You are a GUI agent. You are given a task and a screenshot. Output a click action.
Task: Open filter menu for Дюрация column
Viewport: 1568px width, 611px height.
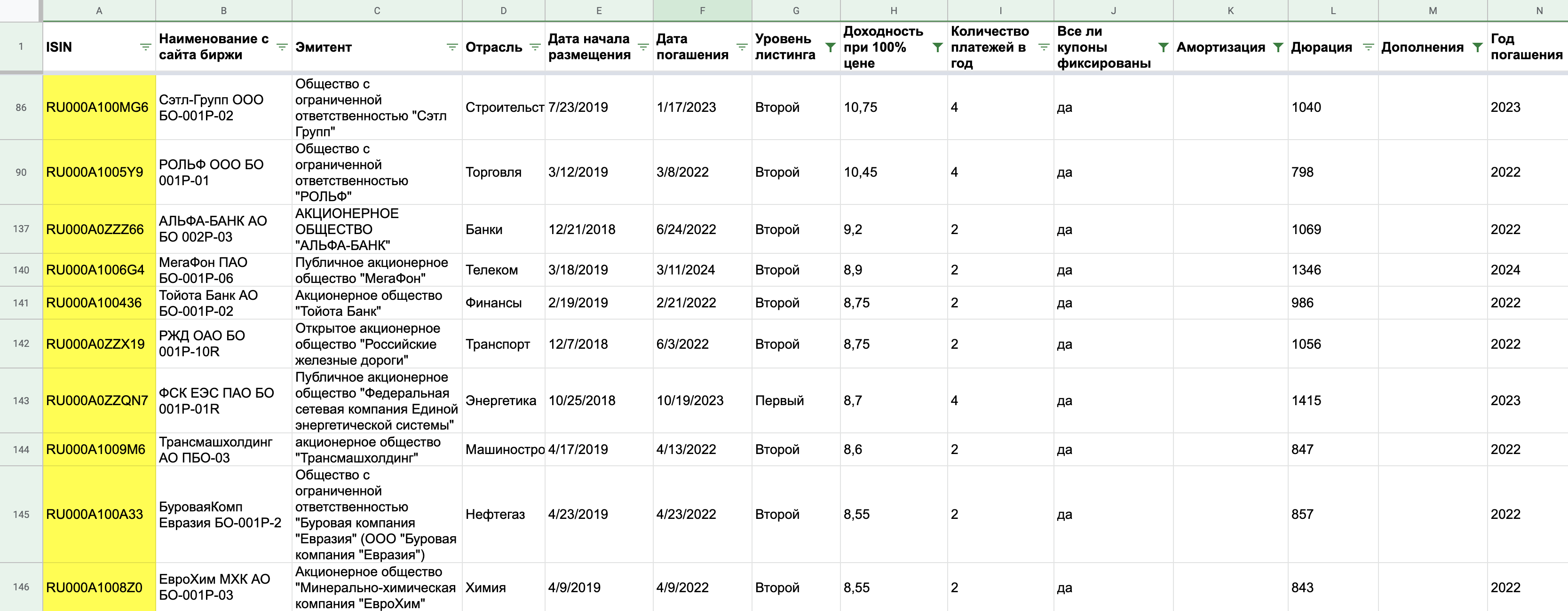click(x=1368, y=47)
